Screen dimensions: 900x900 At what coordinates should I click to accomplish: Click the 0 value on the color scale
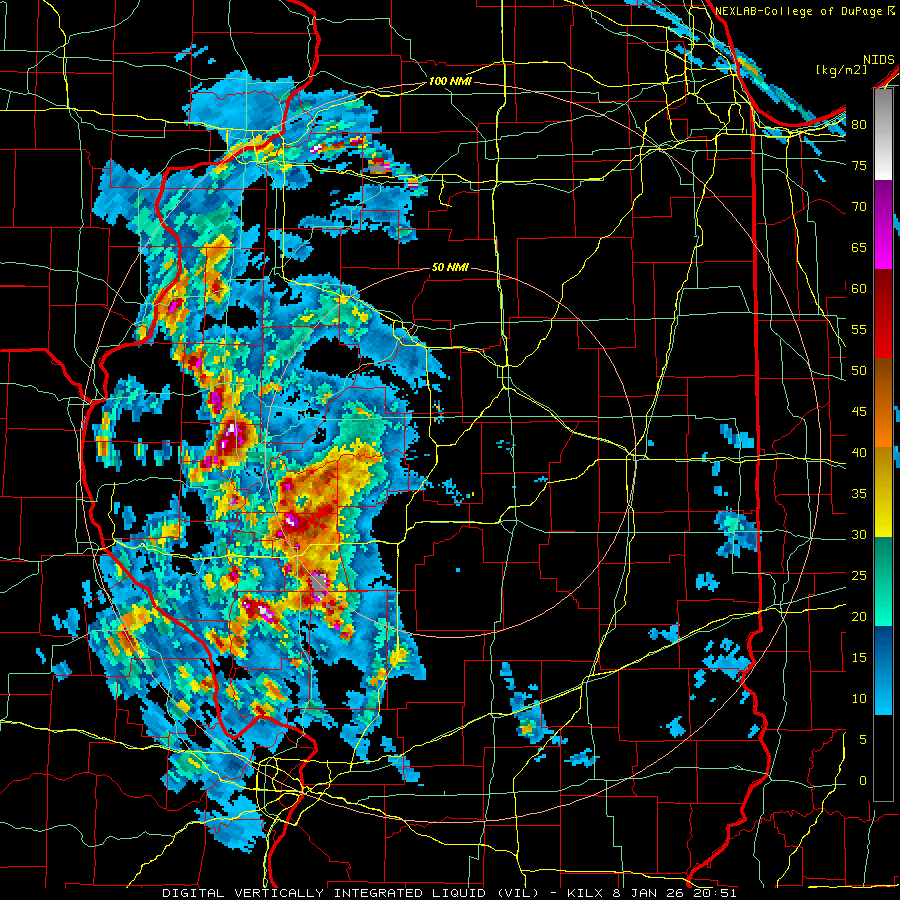[863, 781]
